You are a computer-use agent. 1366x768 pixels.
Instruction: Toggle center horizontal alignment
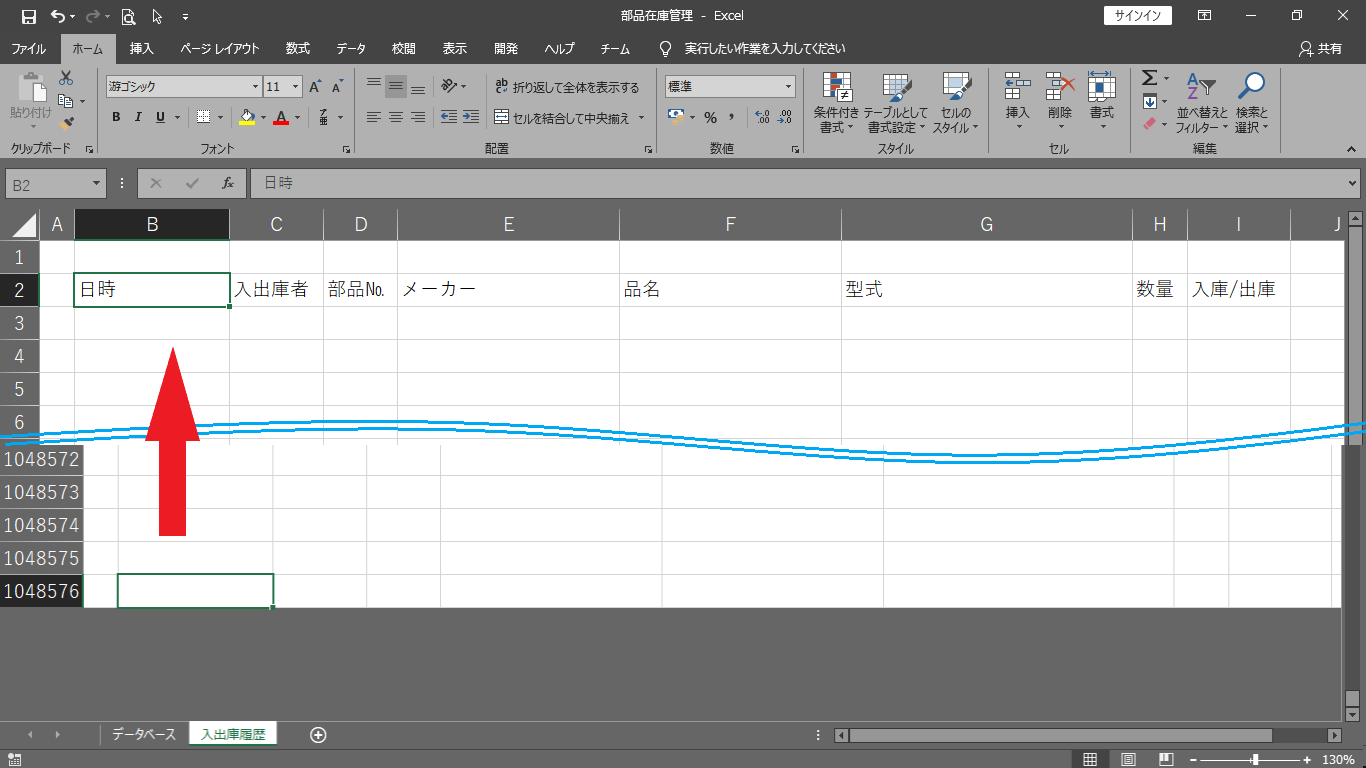pos(396,117)
